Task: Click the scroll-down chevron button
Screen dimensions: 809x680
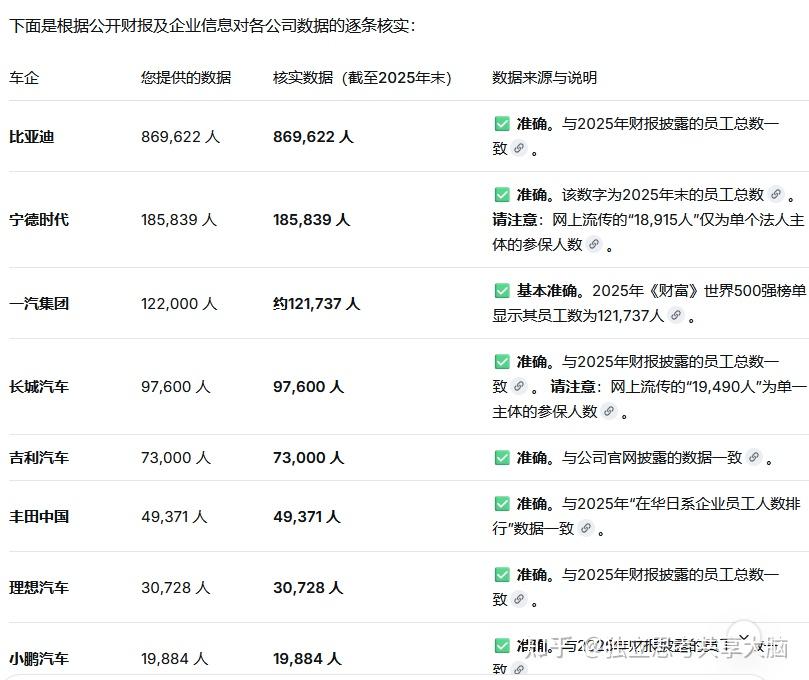Action: [x=744, y=638]
